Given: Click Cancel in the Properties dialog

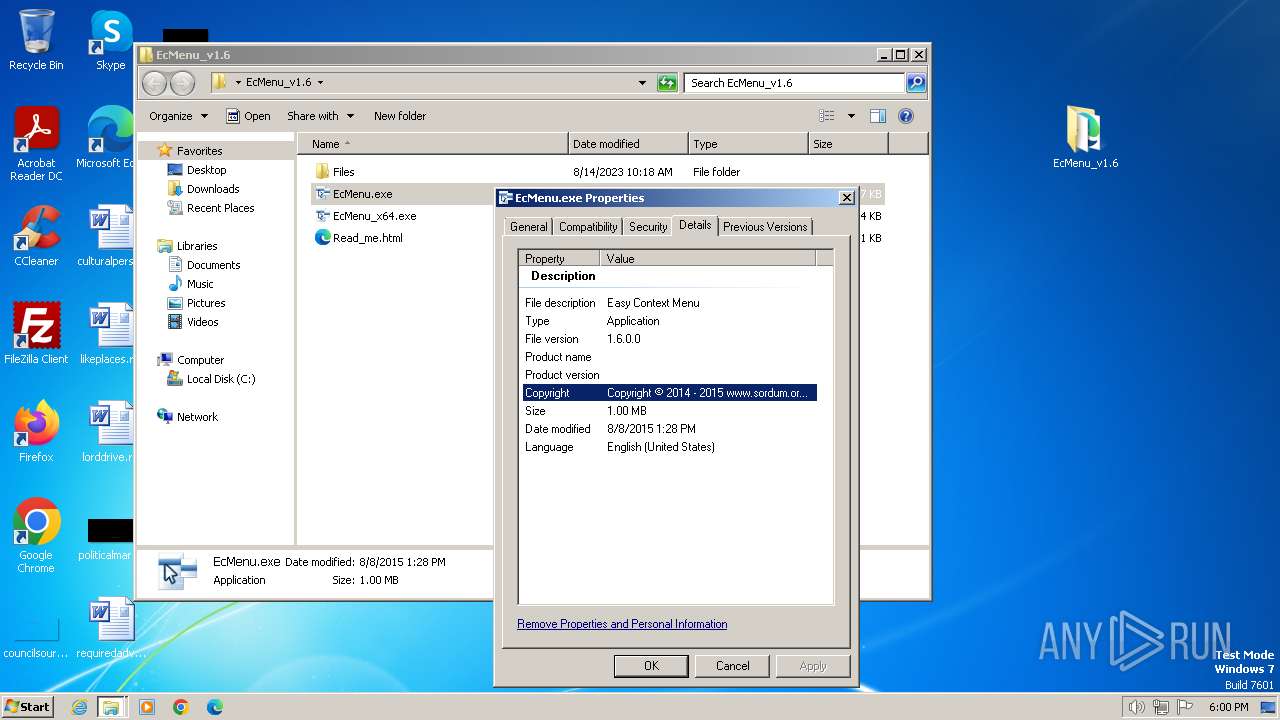Looking at the screenshot, I should pyautogui.click(x=732, y=666).
